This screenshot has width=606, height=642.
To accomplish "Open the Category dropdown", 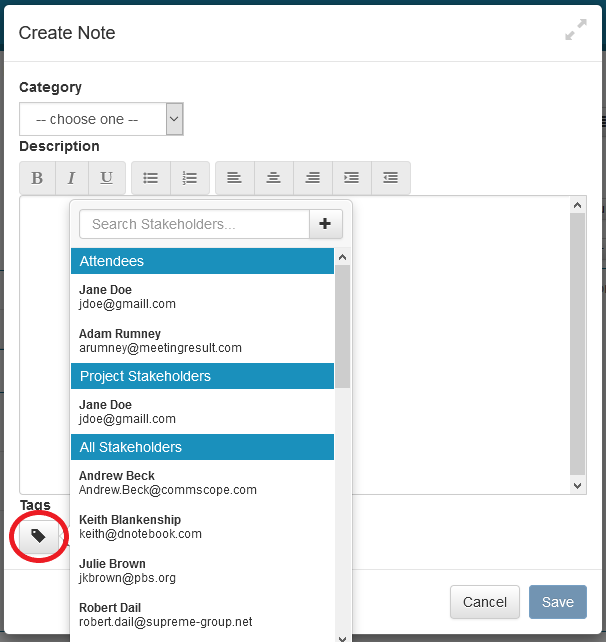I will pyautogui.click(x=101, y=119).
